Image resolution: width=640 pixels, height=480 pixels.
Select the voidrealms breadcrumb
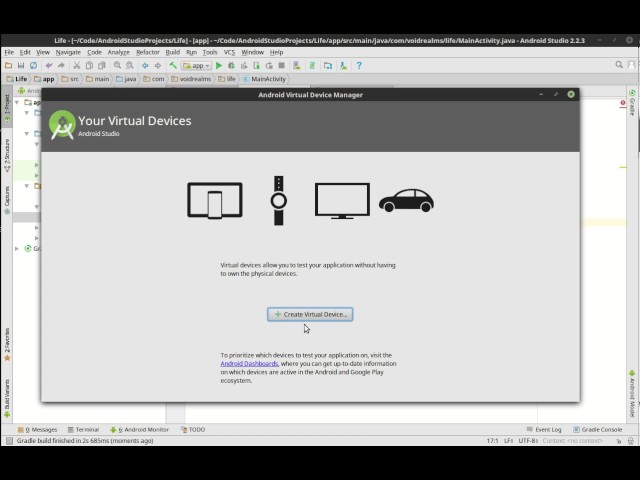click(x=191, y=79)
